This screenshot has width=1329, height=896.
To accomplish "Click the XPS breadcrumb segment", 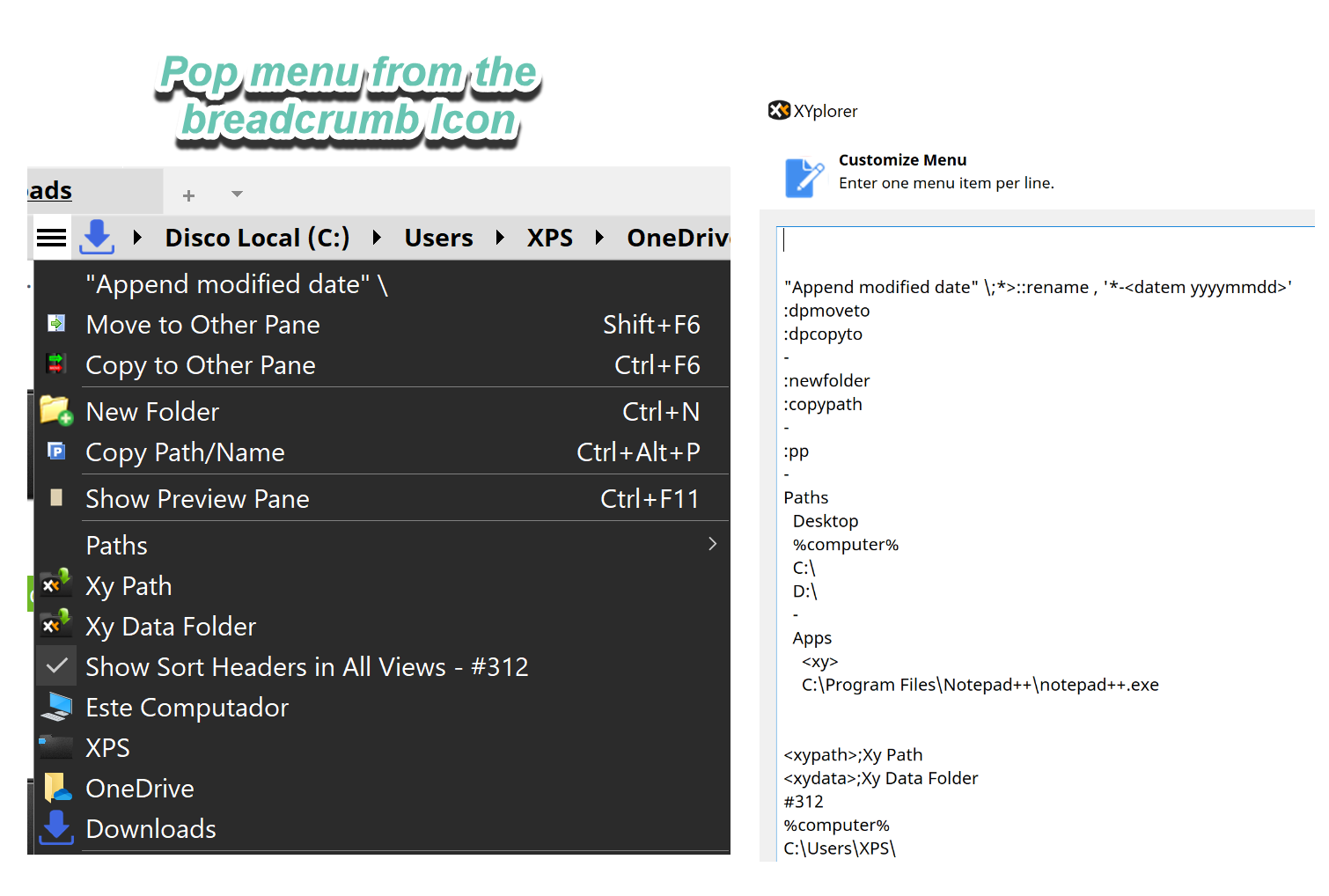I will point(549,237).
